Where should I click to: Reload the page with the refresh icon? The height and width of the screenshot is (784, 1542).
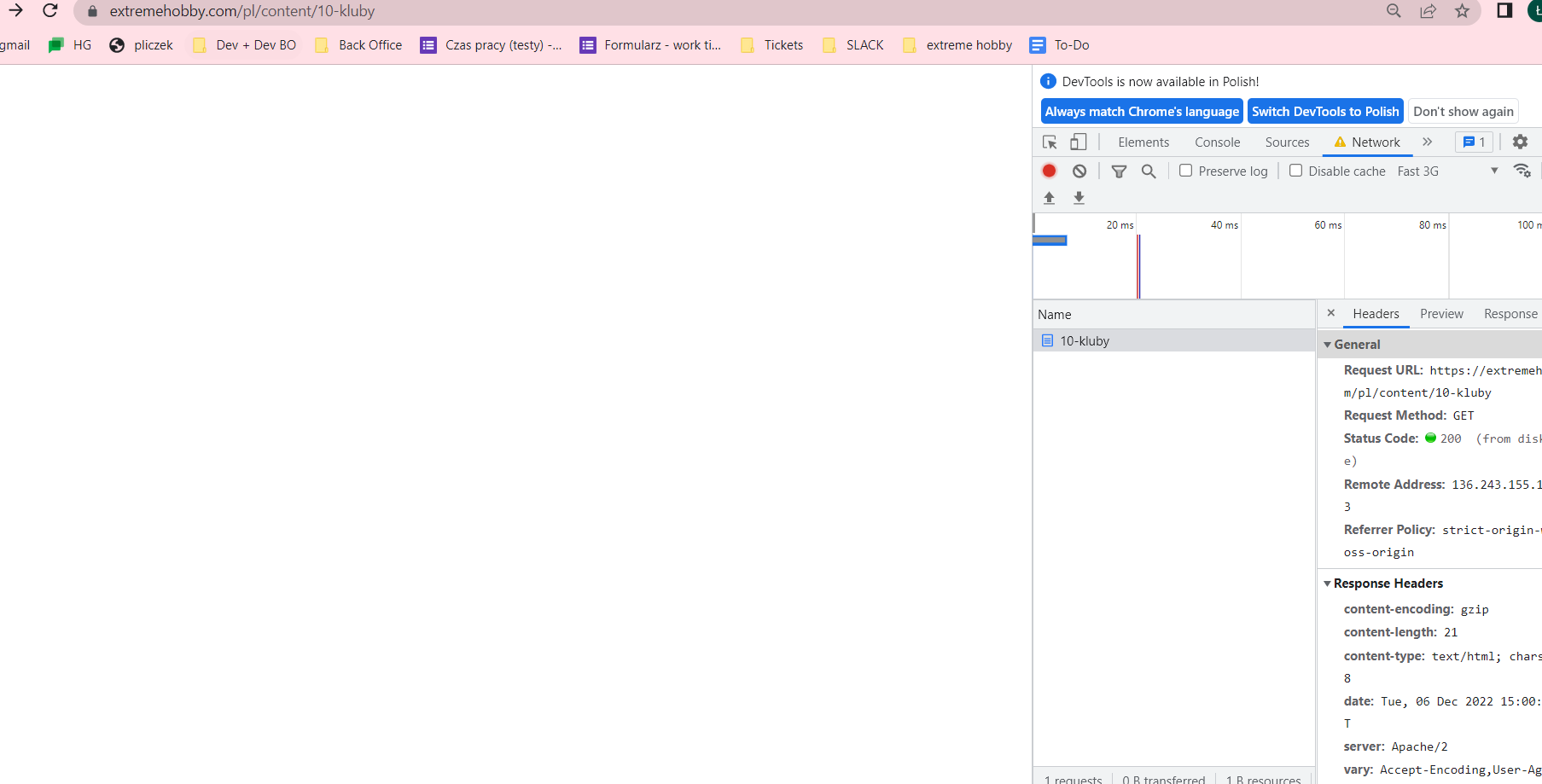pyautogui.click(x=50, y=11)
